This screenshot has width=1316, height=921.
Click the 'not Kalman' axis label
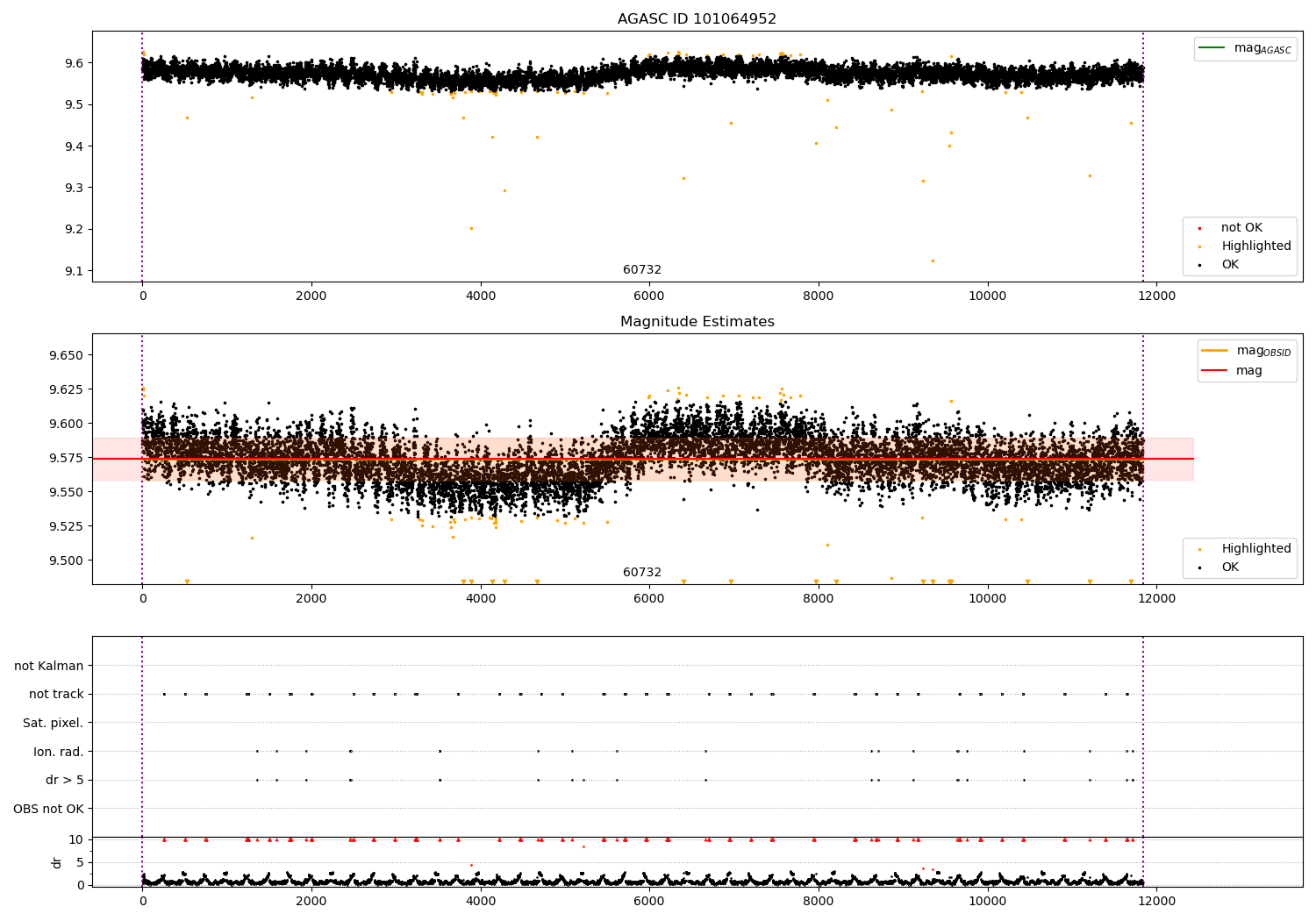coord(49,666)
